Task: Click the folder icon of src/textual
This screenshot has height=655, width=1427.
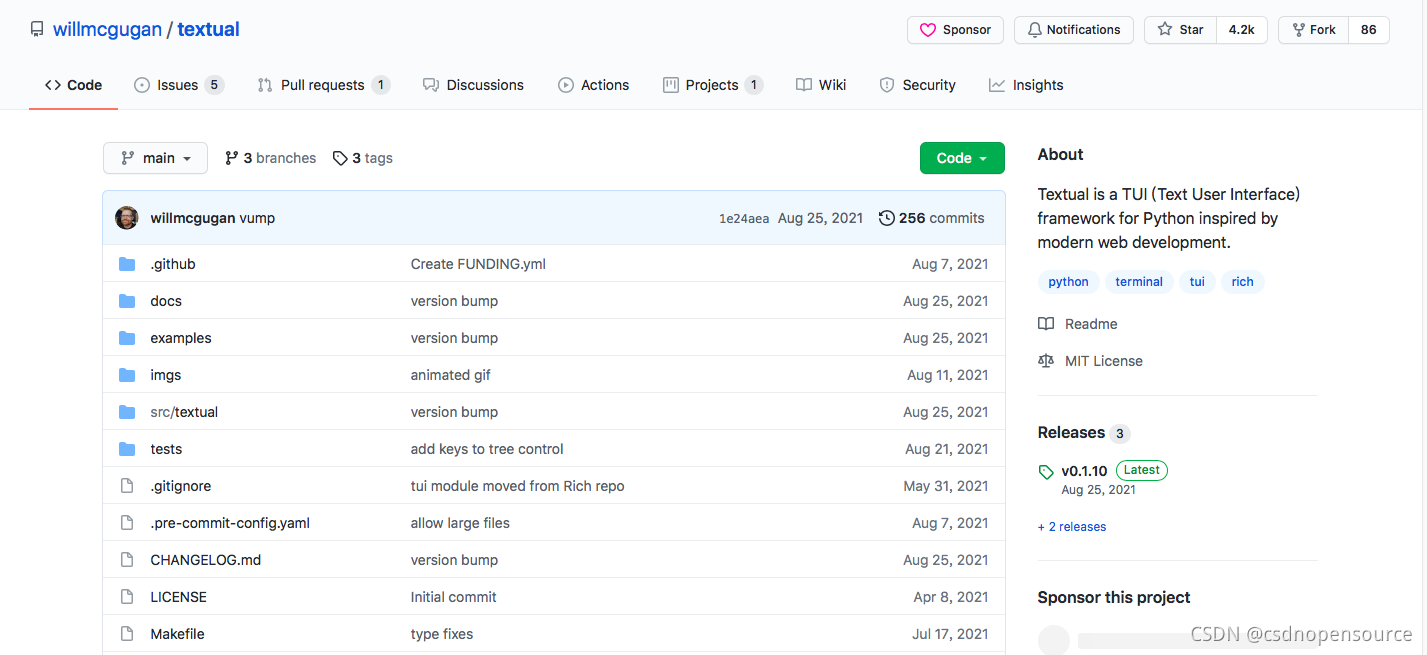Action: 127,412
